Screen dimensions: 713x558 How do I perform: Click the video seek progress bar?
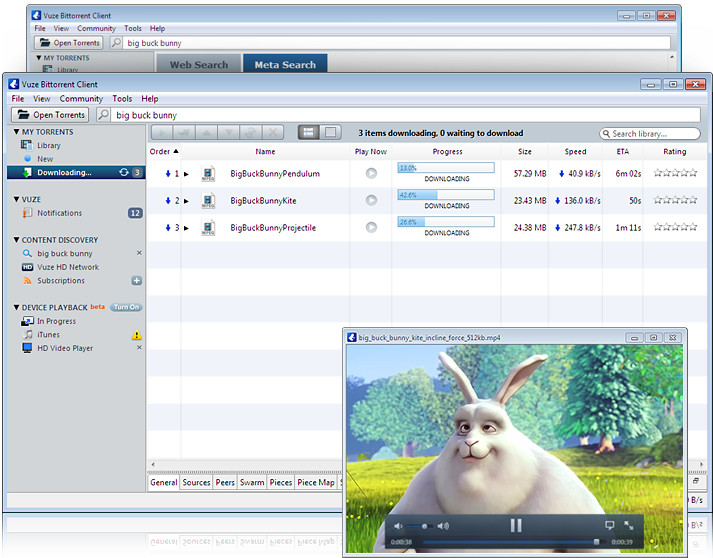511,542
